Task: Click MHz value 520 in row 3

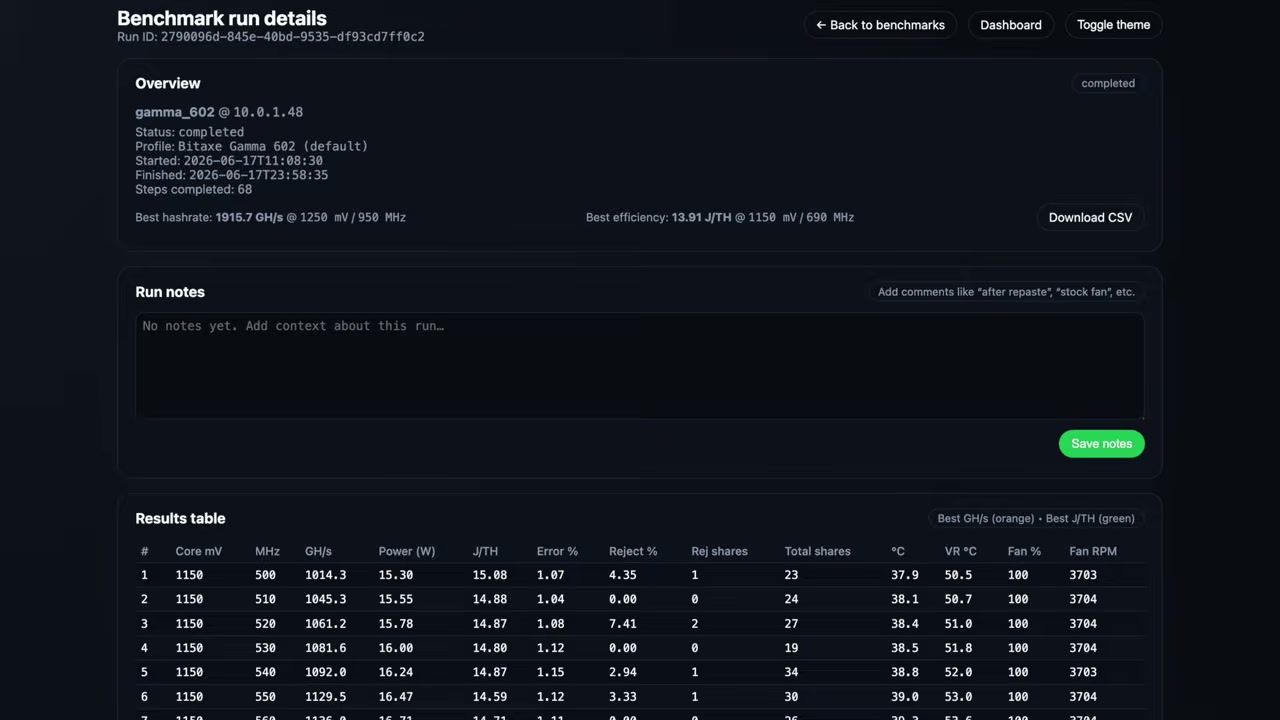Action: pos(265,623)
